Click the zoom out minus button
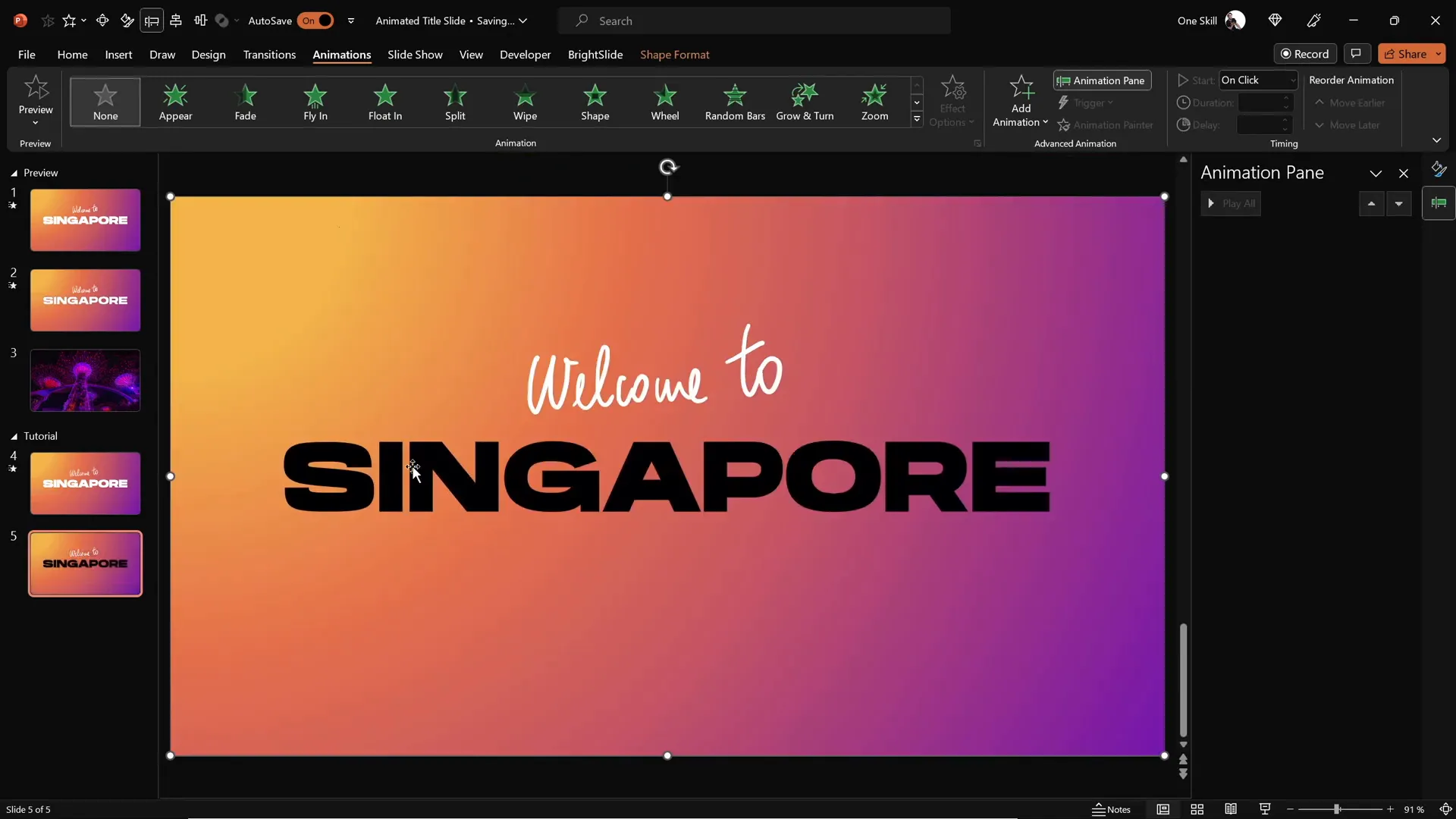 click(x=1290, y=809)
